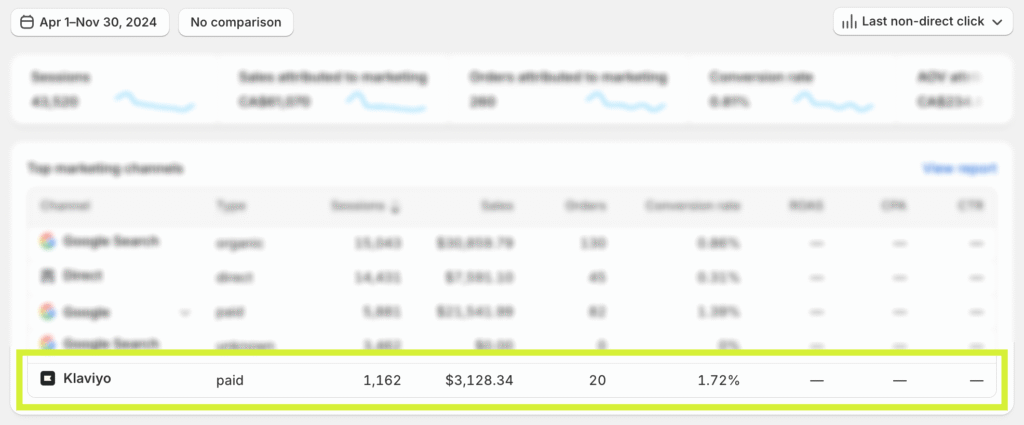Expand the paid Google channel row chevron
The height and width of the screenshot is (425, 1024).
pos(184,312)
